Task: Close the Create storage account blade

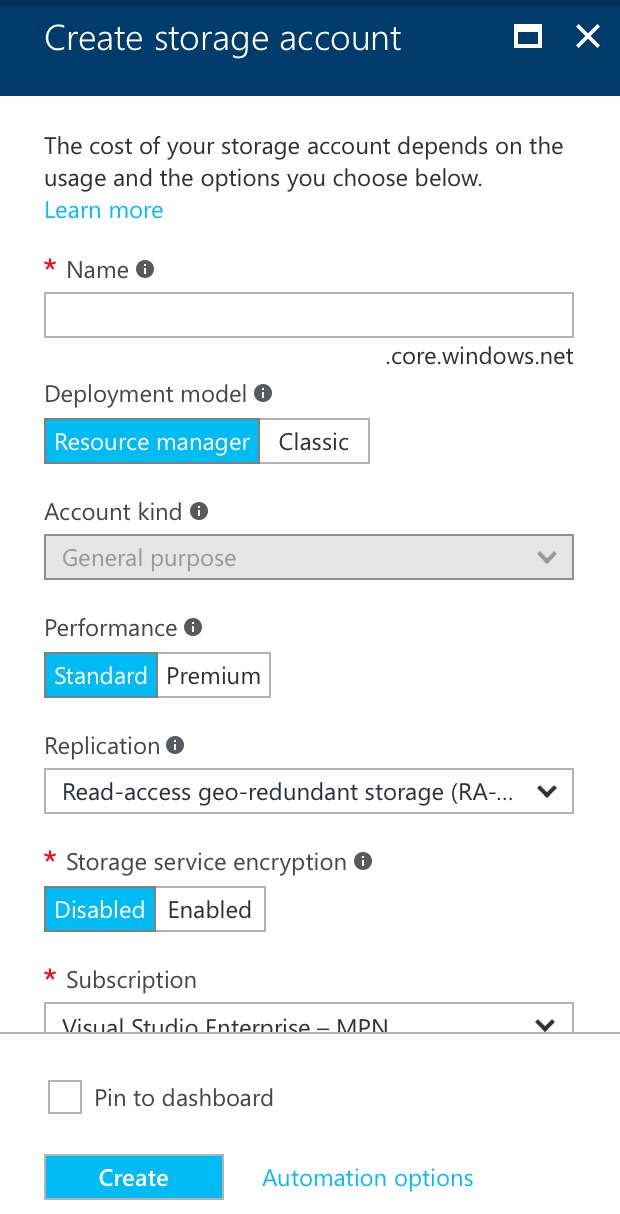Action: click(587, 37)
